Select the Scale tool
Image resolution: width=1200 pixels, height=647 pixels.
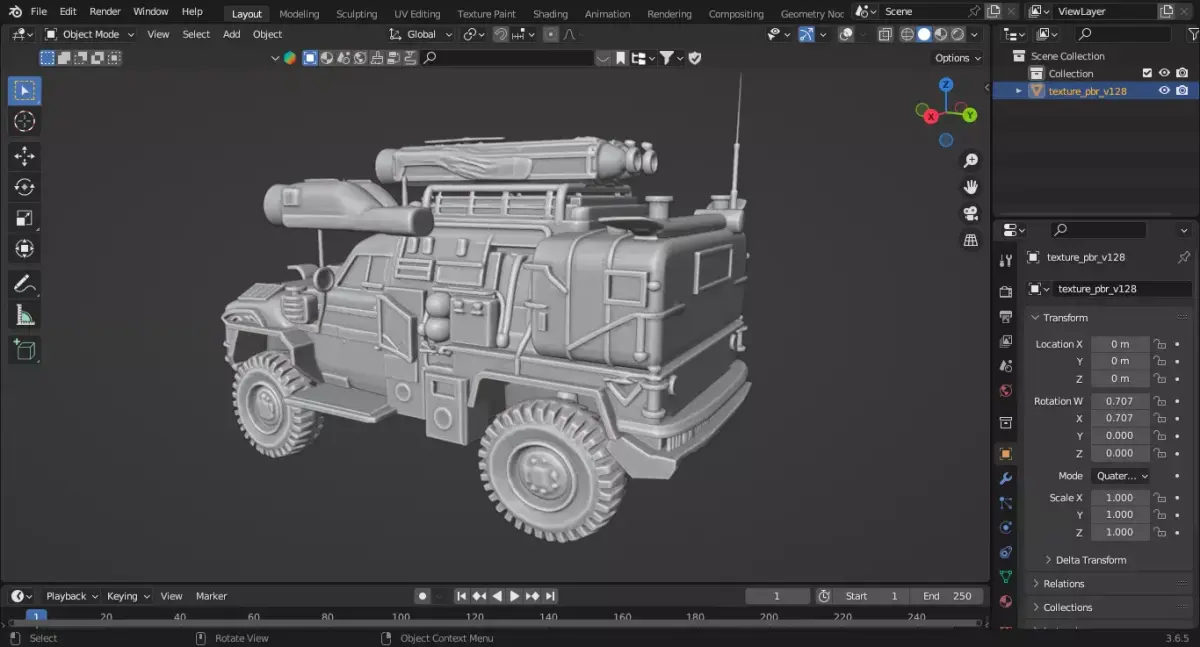pyautogui.click(x=25, y=218)
